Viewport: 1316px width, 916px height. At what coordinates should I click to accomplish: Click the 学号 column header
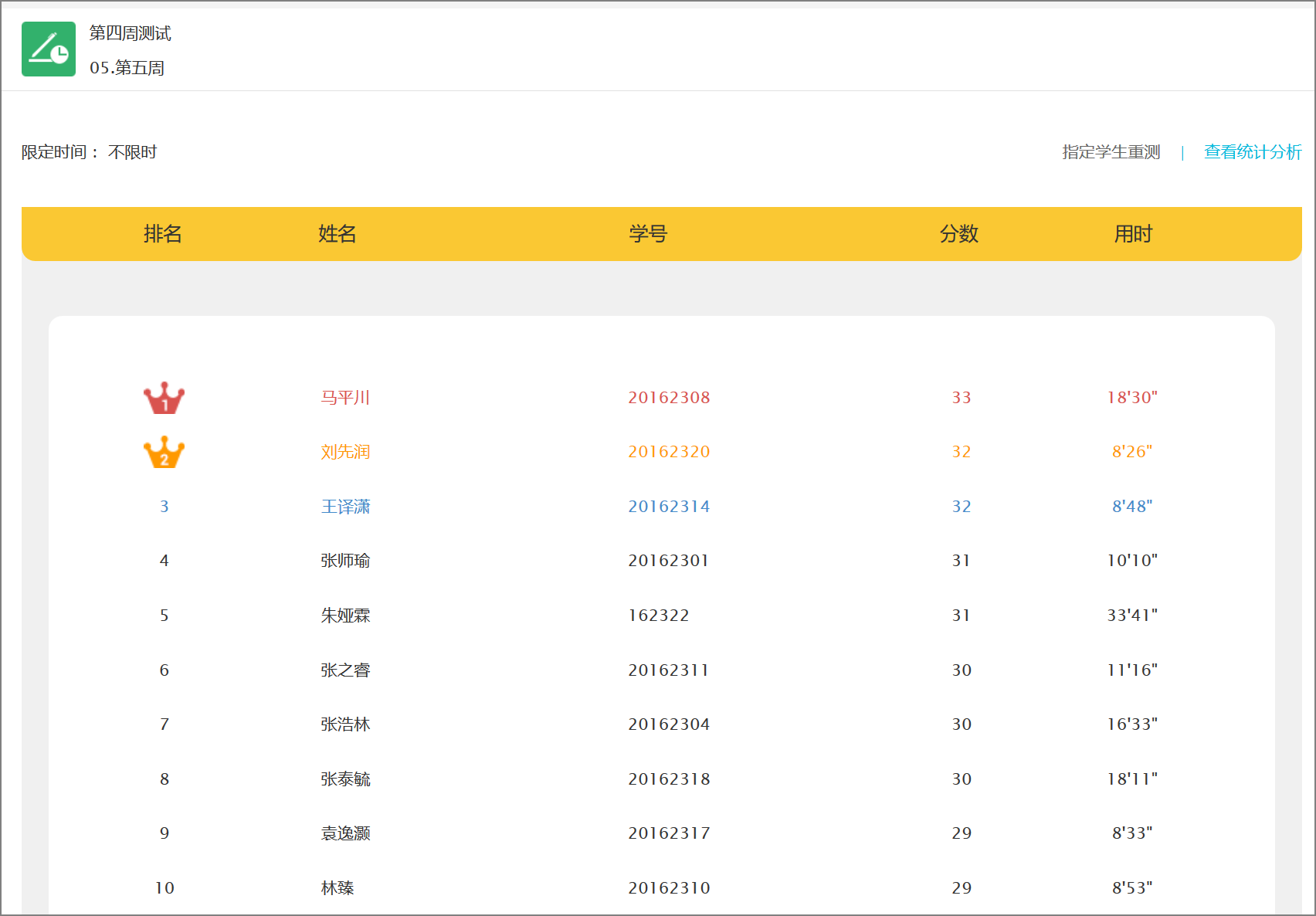point(648,234)
